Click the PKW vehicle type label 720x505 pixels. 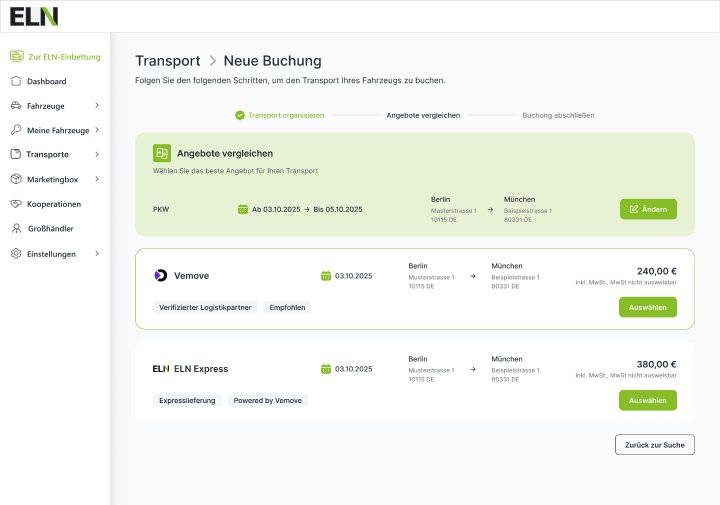[x=161, y=209]
